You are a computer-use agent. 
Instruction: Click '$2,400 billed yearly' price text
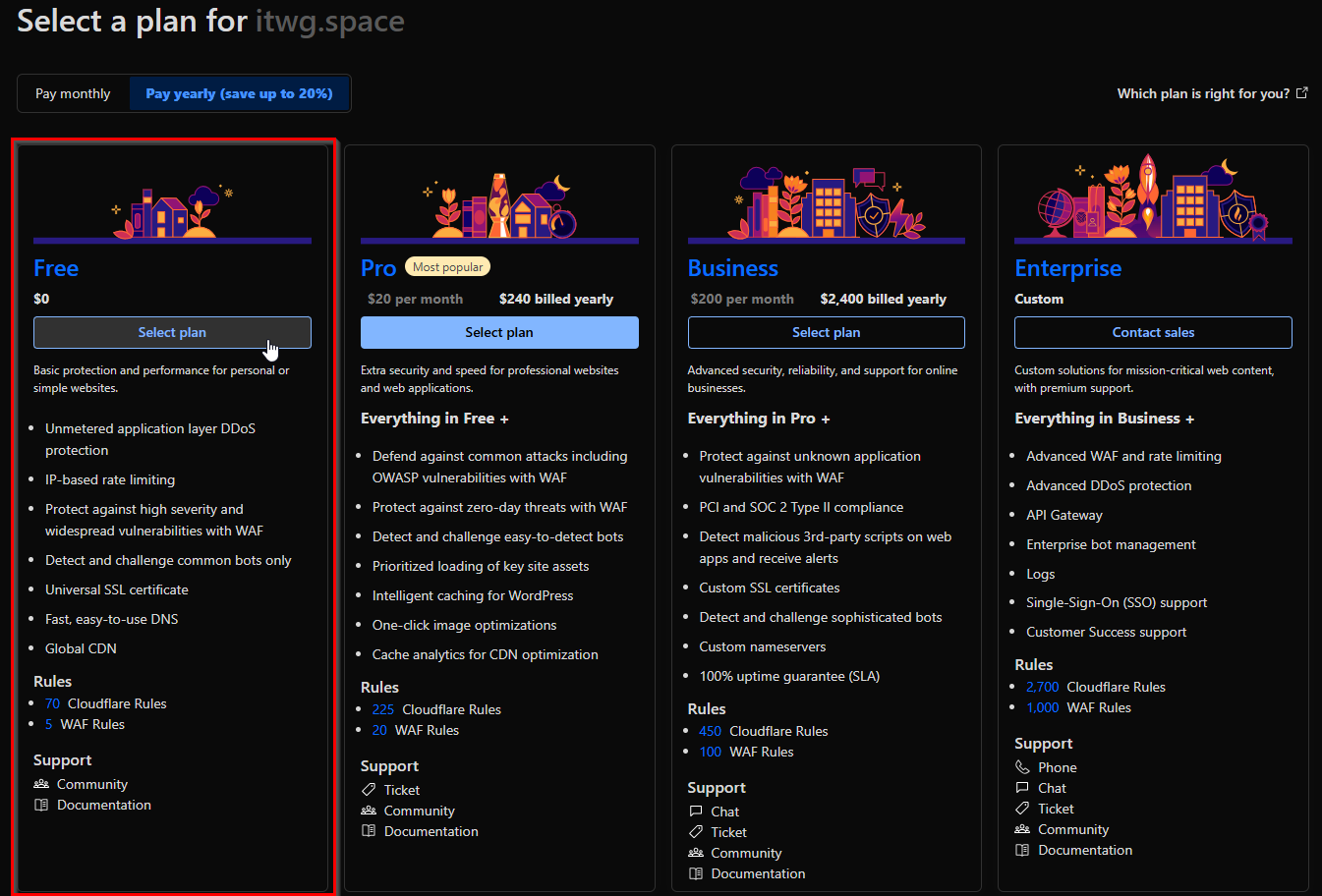pos(884,299)
